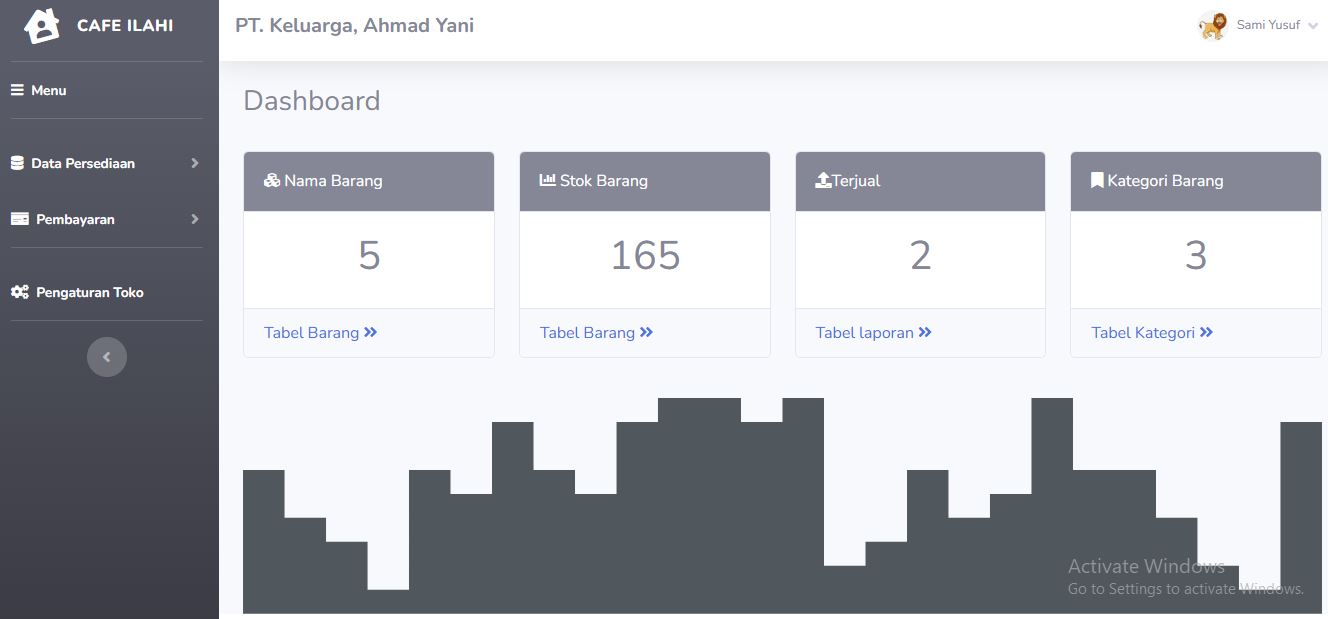This screenshot has width=1328, height=619.
Task: Click the Pembayaran credit card icon
Action: click(x=19, y=219)
